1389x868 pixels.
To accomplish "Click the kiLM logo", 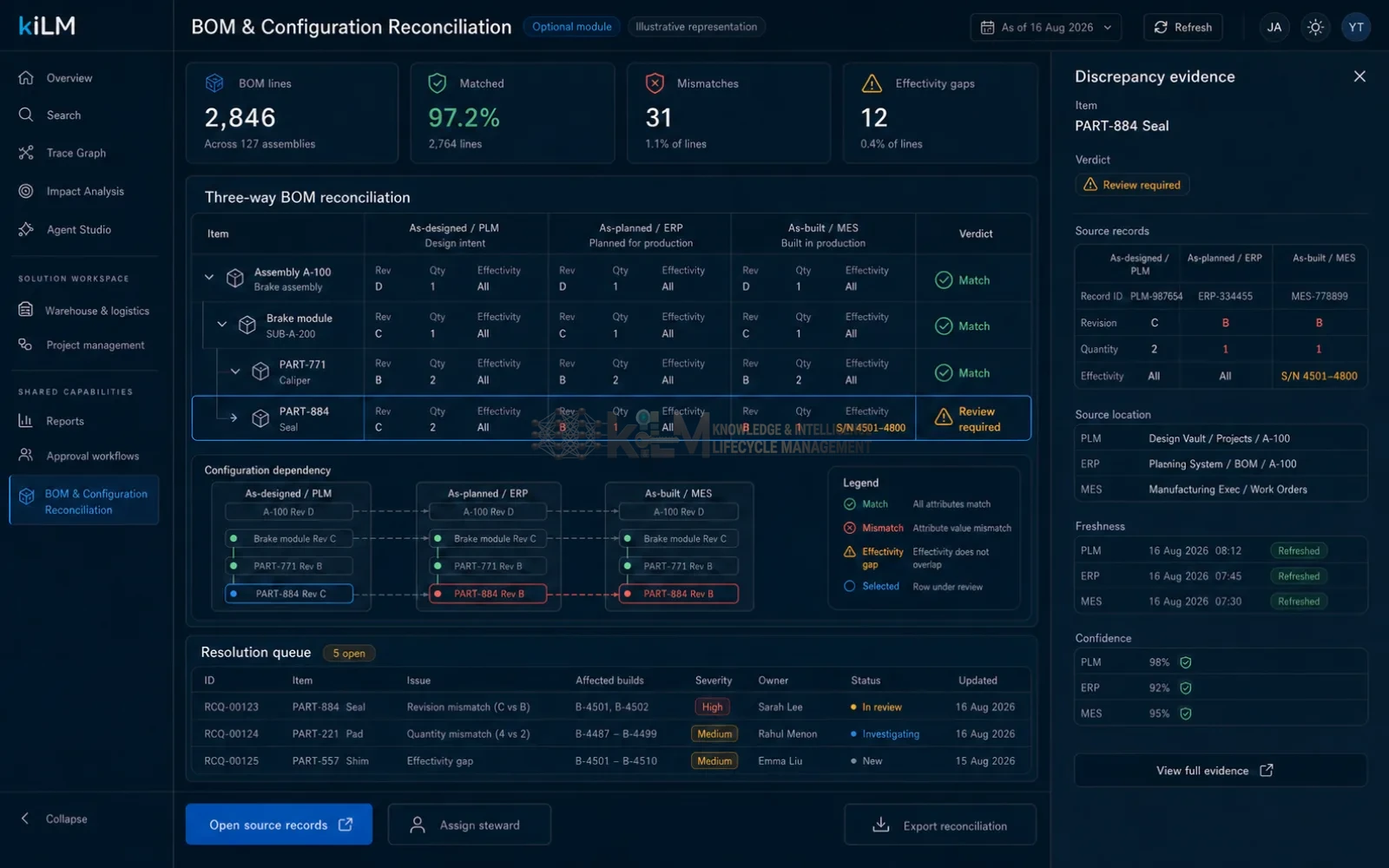I will (47, 26).
